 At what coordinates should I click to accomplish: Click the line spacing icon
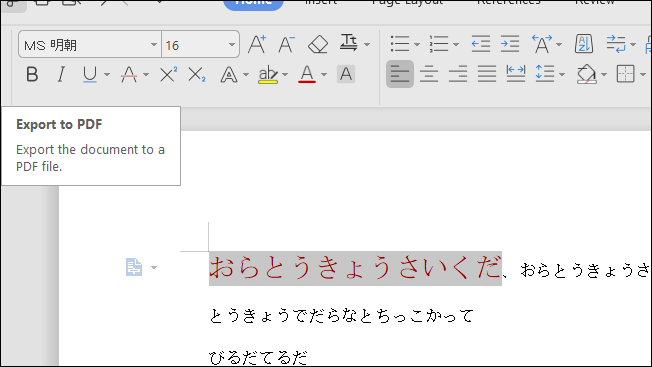tap(545, 74)
